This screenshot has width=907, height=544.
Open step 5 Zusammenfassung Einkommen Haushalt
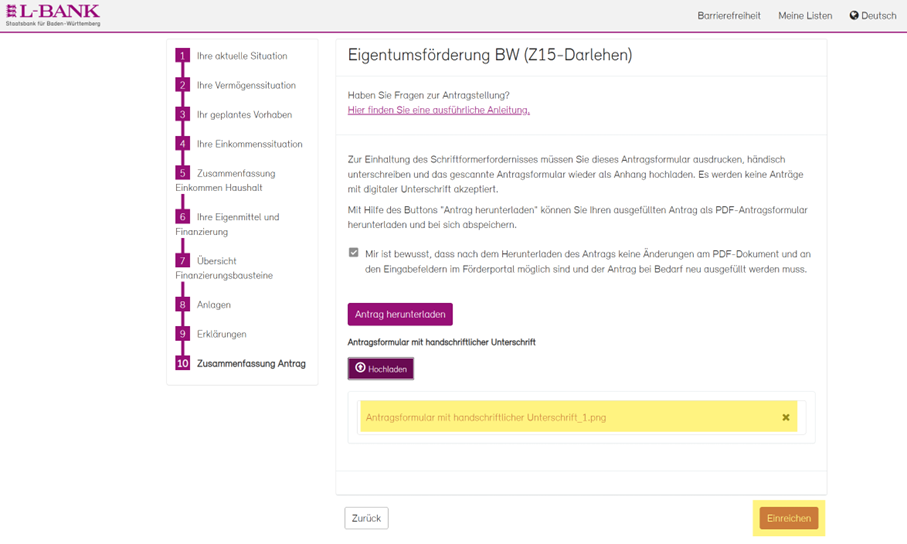point(235,173)
